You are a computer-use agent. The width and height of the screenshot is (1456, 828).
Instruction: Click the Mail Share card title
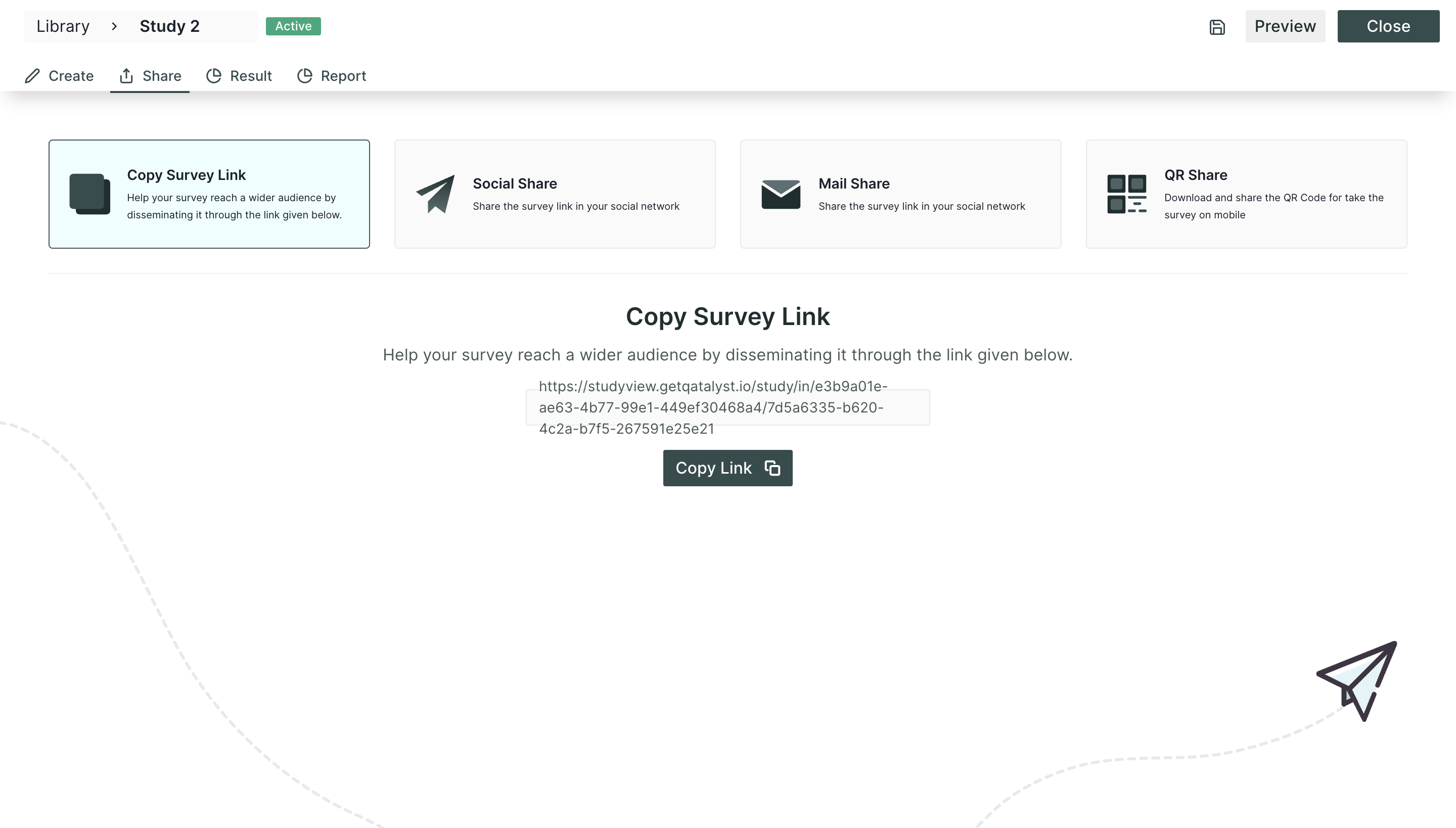[x=854, y=183]
